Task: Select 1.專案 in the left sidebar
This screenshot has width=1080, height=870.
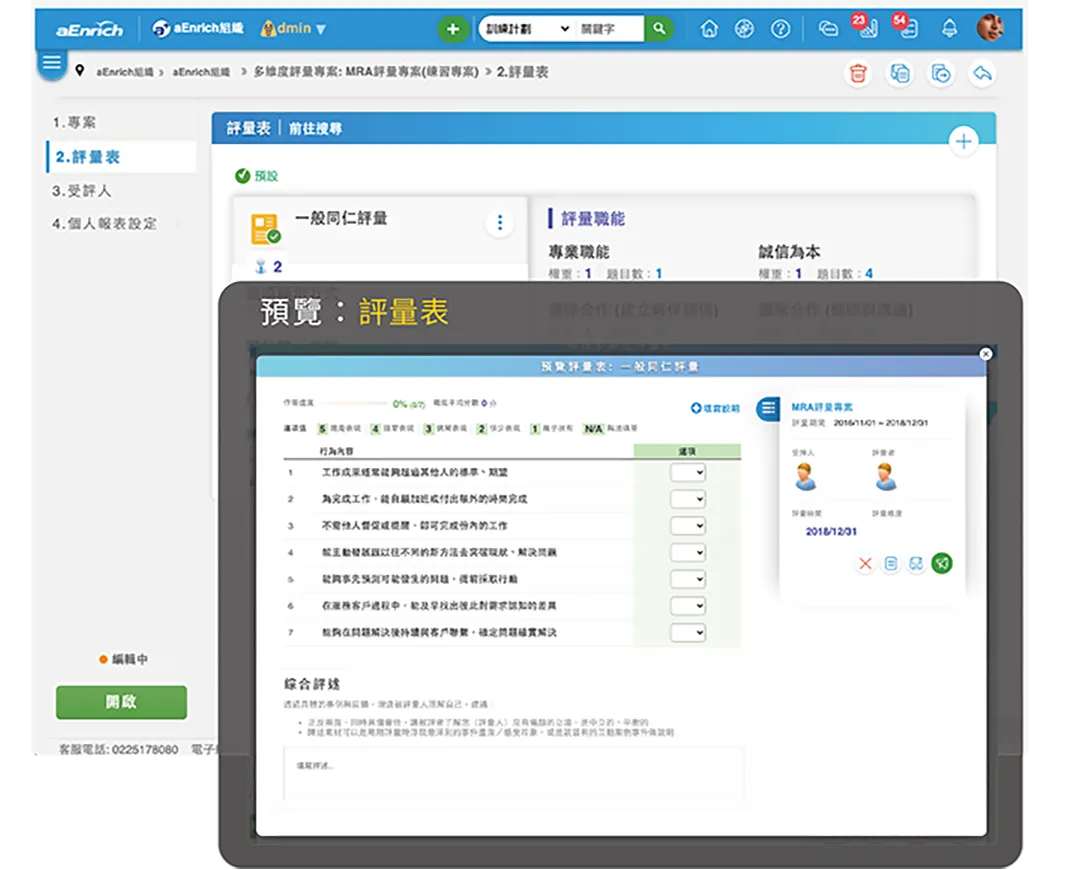Action: point(74,122)
